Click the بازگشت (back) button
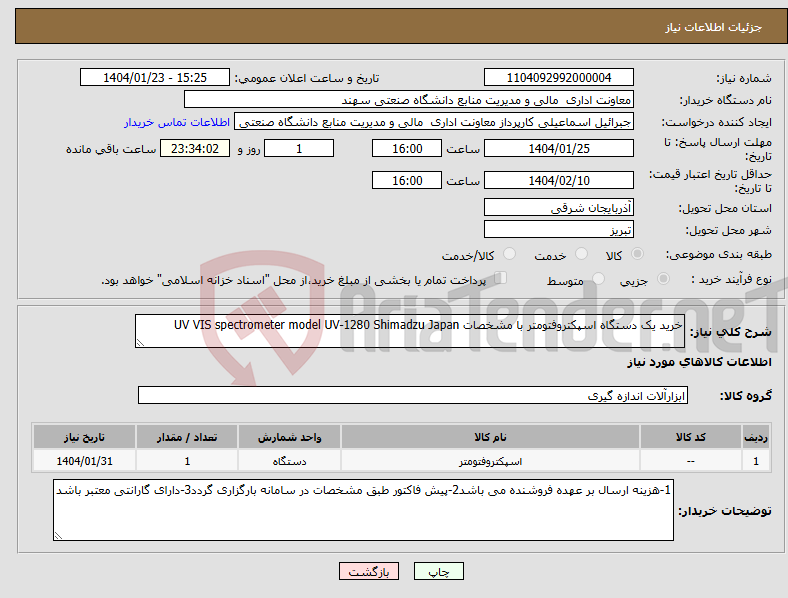 369,571
